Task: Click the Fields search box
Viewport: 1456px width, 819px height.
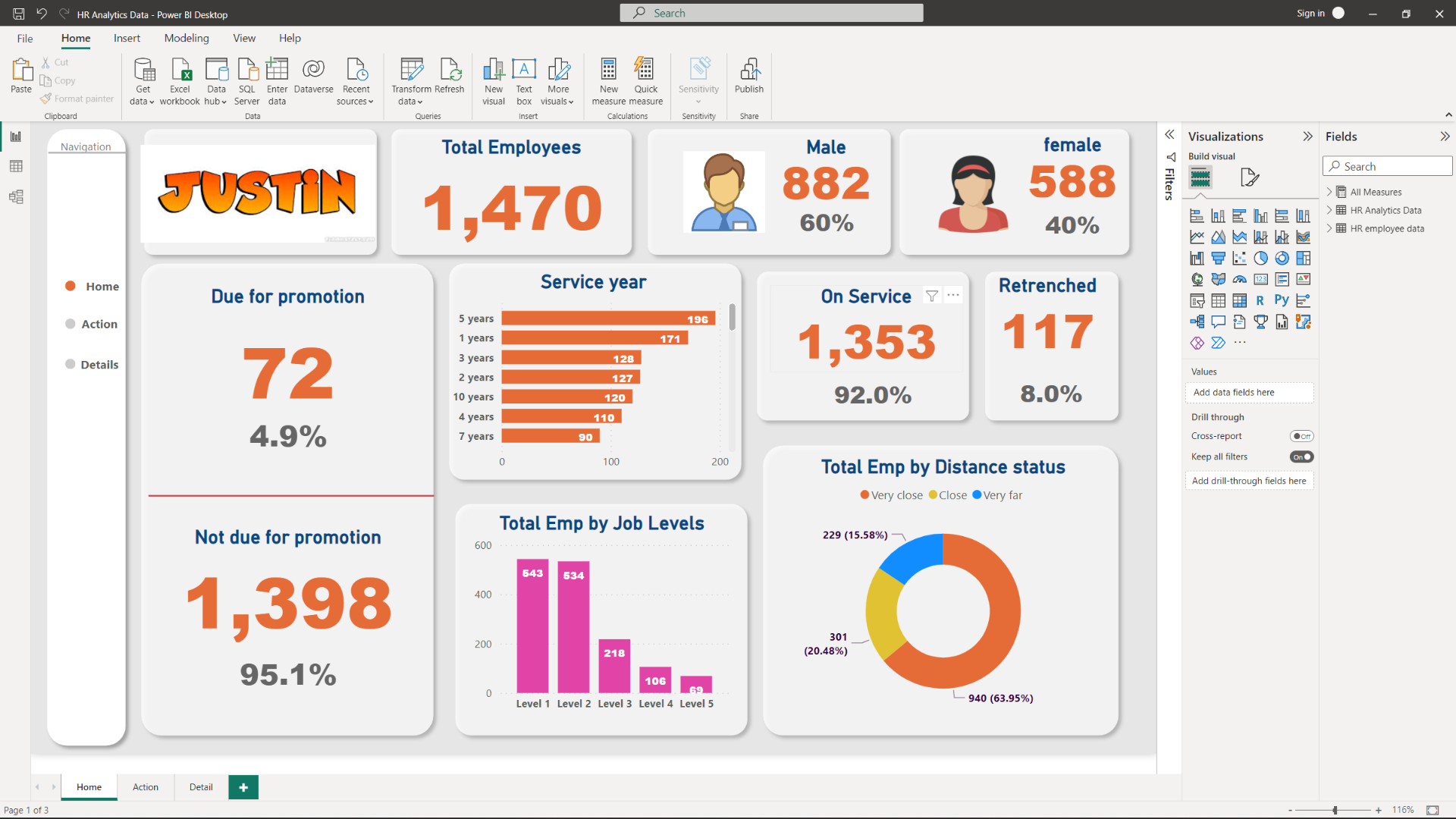Action: tap(1387, 165)
